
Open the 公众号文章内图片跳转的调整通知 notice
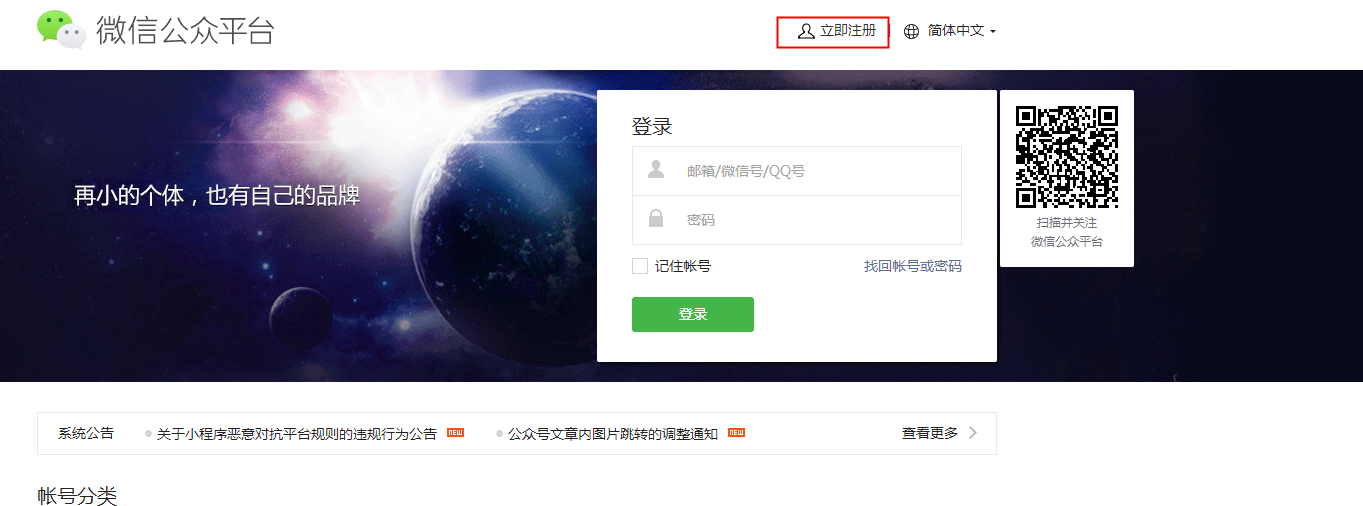(613, 434)
